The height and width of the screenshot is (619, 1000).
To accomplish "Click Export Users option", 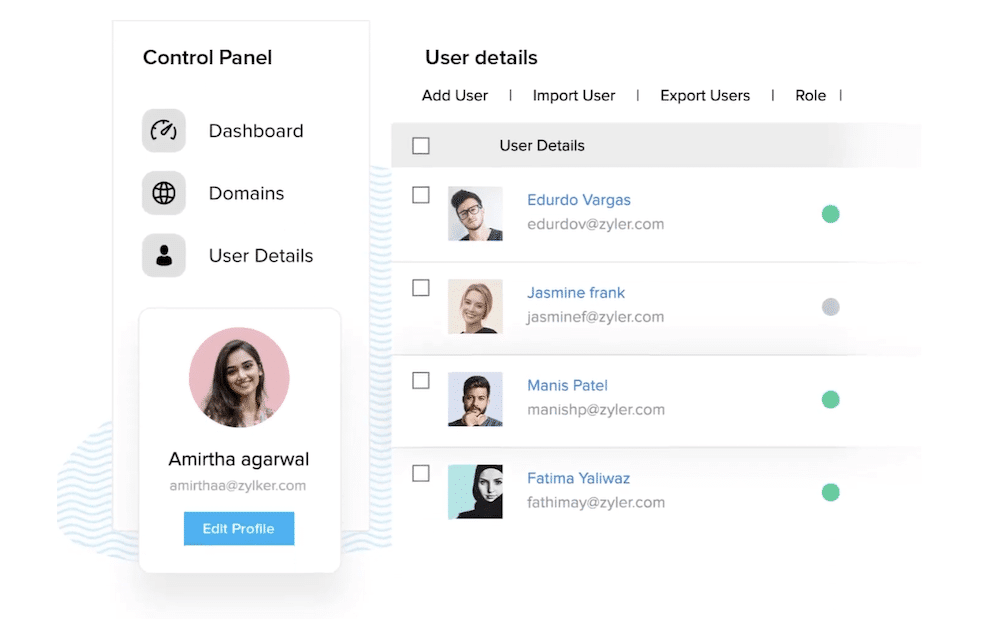I will [705, 95].
